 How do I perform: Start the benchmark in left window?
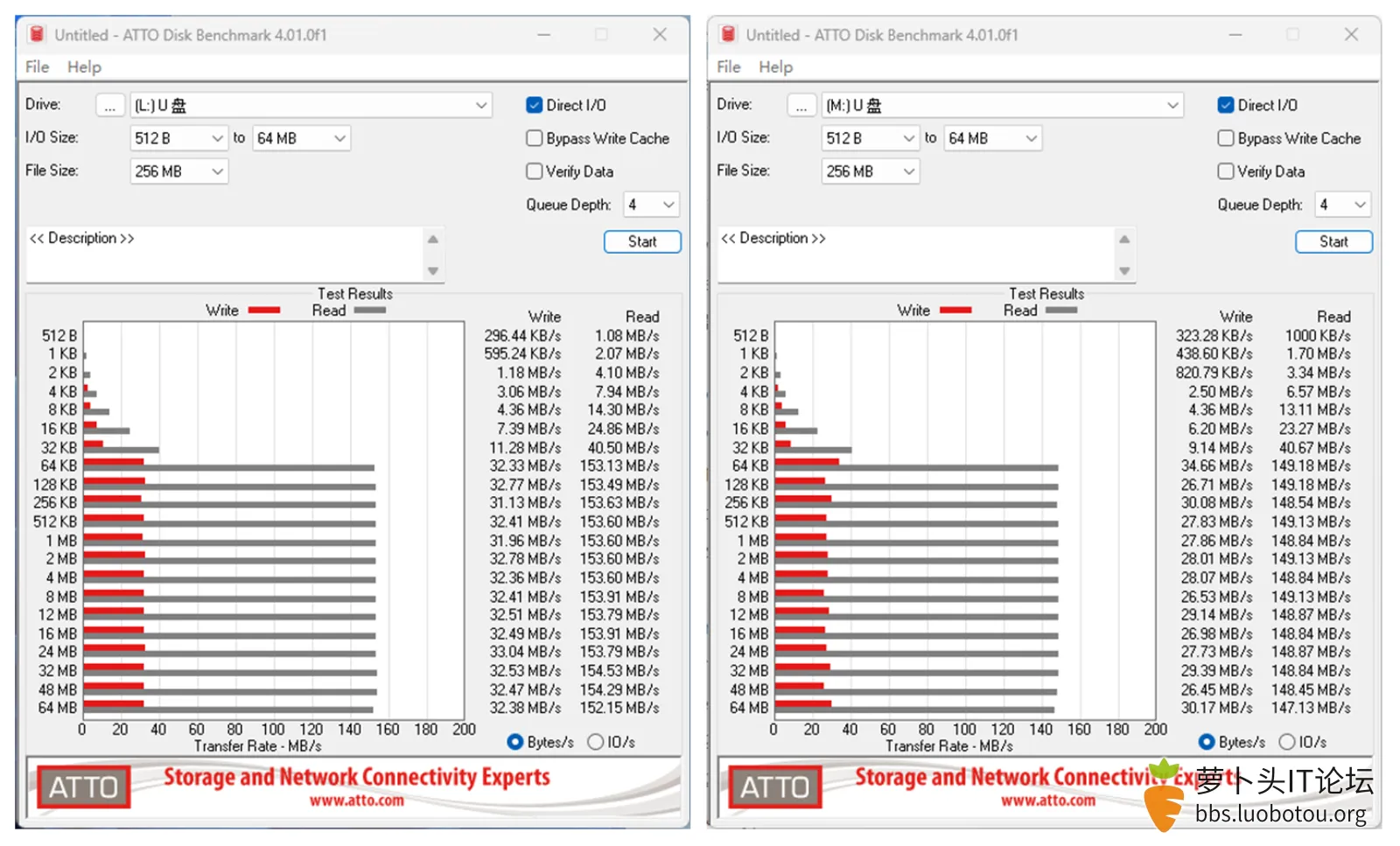(x=642, y=241)
